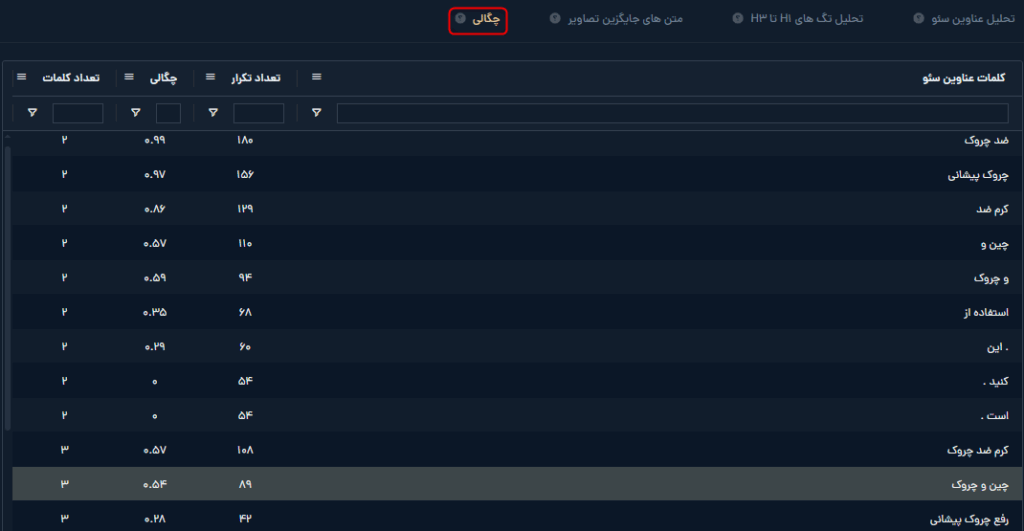Click filter funnel icon for کلمات عناوین سئو column

(317, 113)
